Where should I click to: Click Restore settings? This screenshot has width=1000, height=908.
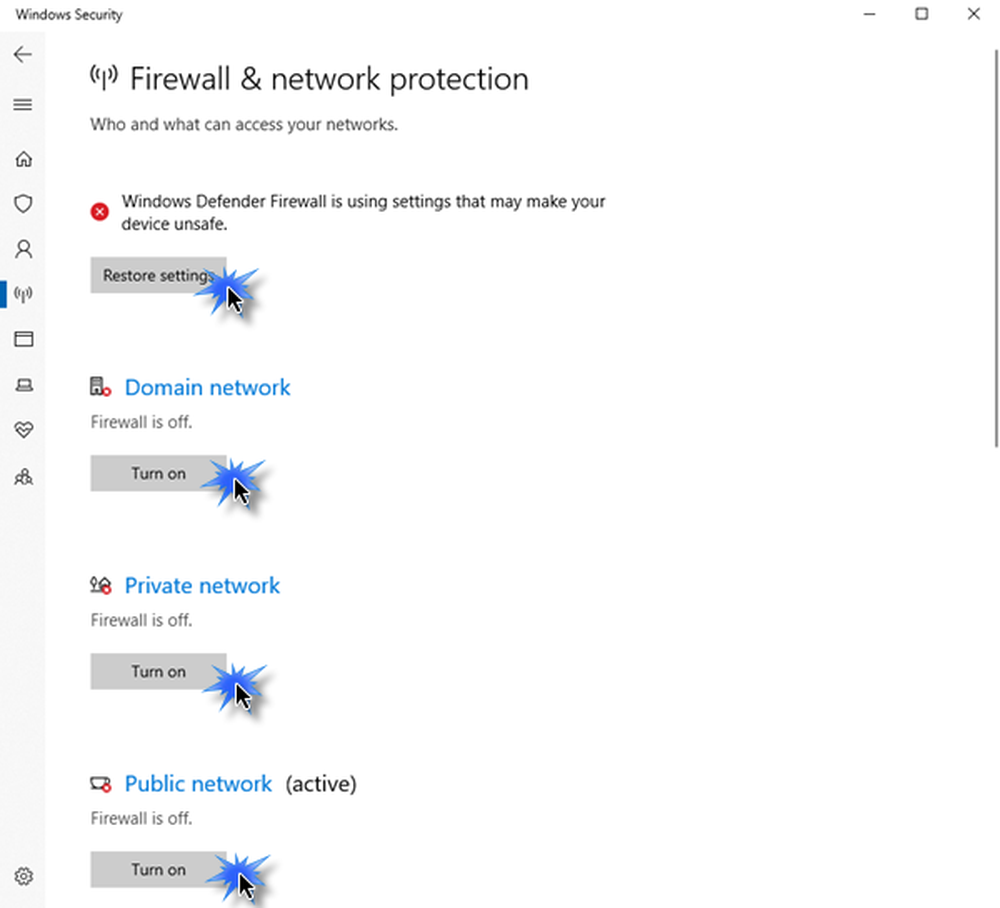pyautogui.click(x=158, y=275)
